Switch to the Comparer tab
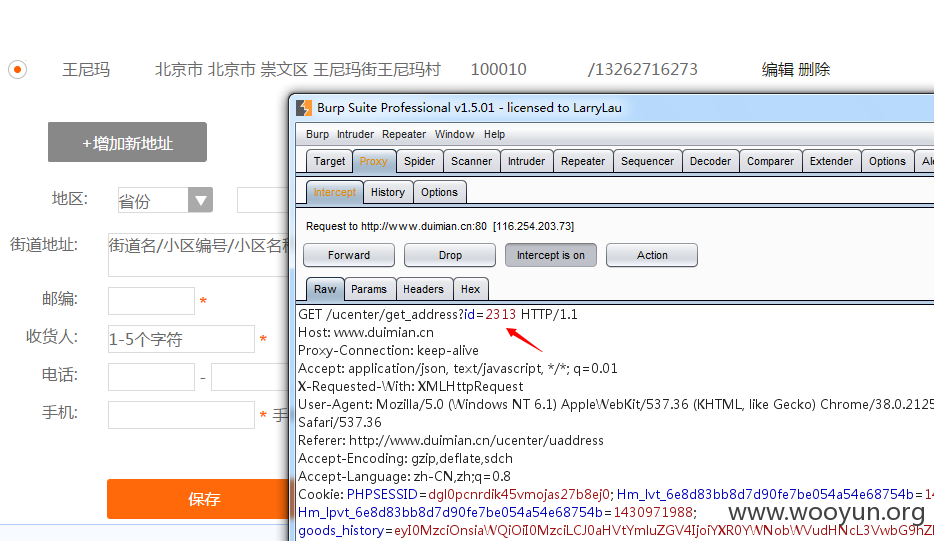The image size is (934, 541). point(770,161)
